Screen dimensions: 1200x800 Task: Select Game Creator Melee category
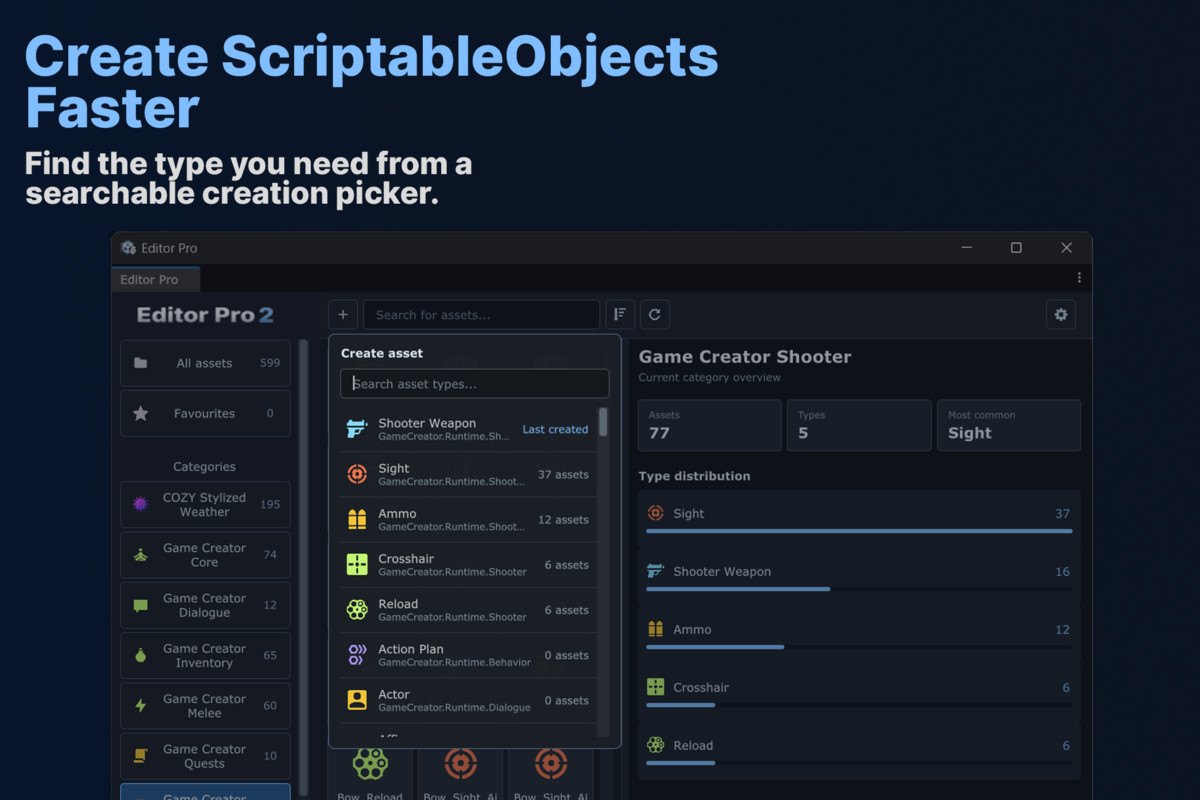[205, 706]
